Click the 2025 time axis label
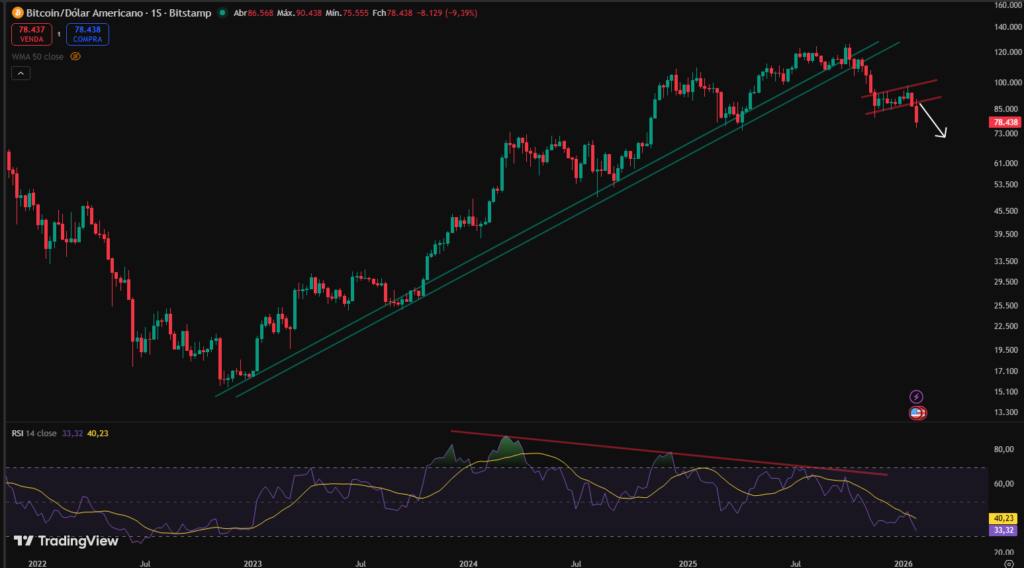This screenshot has width=1024, height=568. coord(688,563)
